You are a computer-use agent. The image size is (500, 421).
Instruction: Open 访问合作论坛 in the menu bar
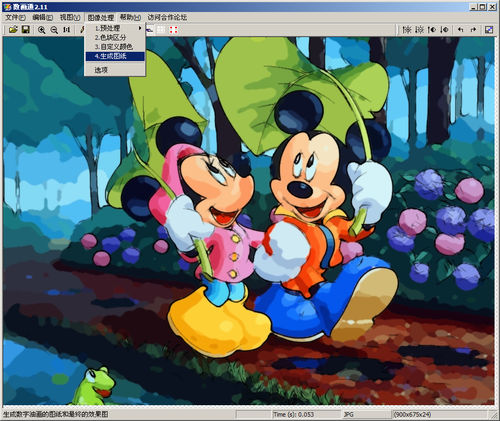pyautogui.click(x=167, y=17)
